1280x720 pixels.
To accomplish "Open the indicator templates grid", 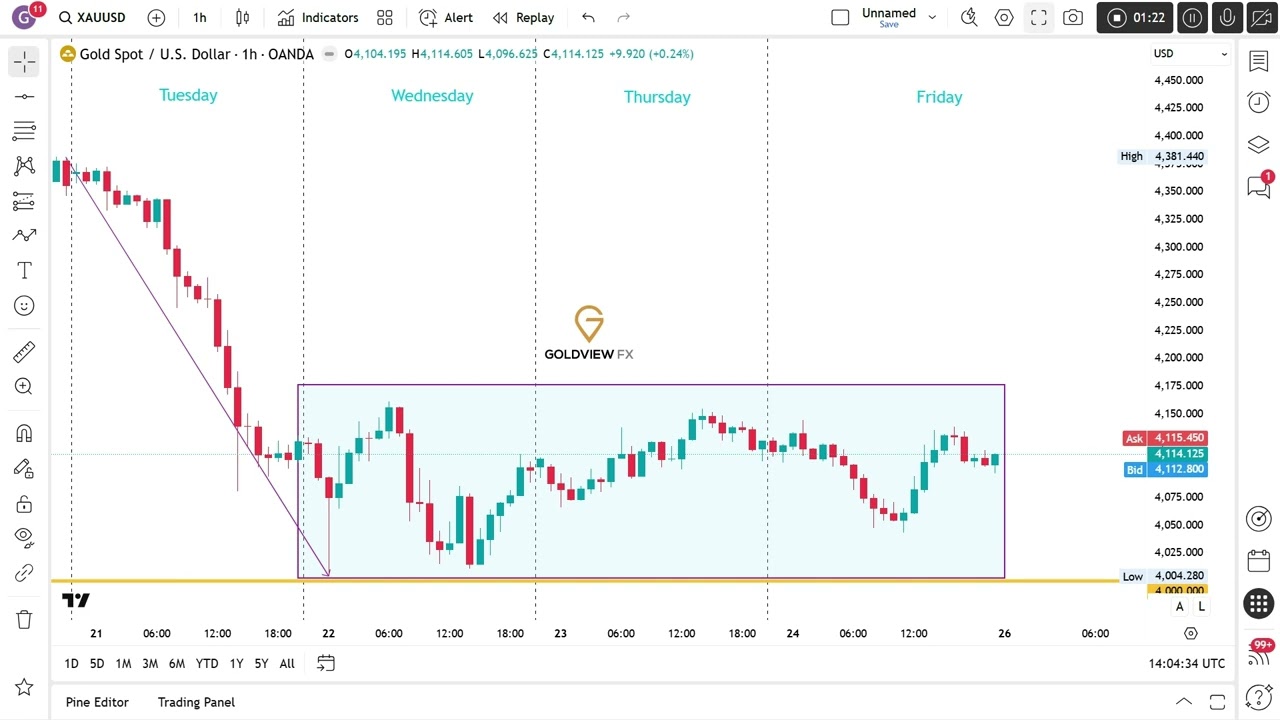I will tap(385, 17).
